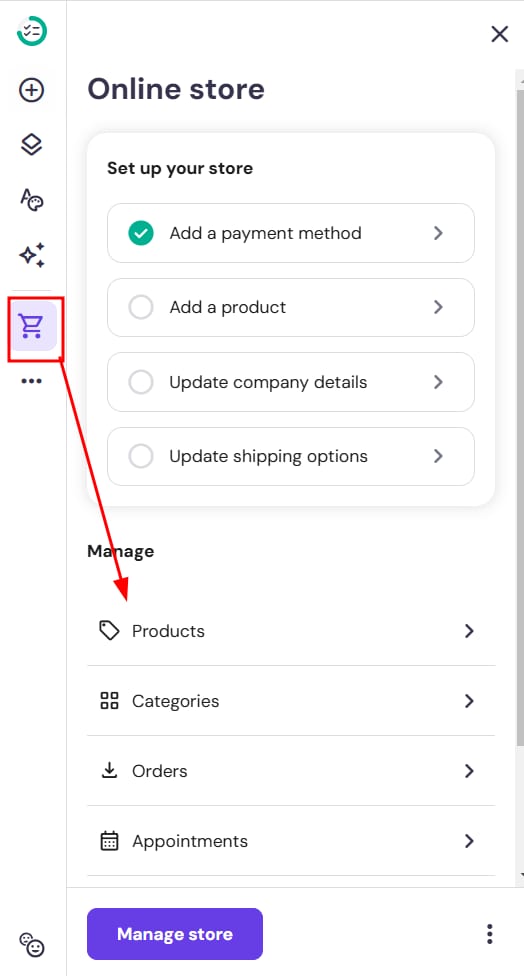
Task: Open the three-dot more sidebar icon
Action: [x=32, y=381]
